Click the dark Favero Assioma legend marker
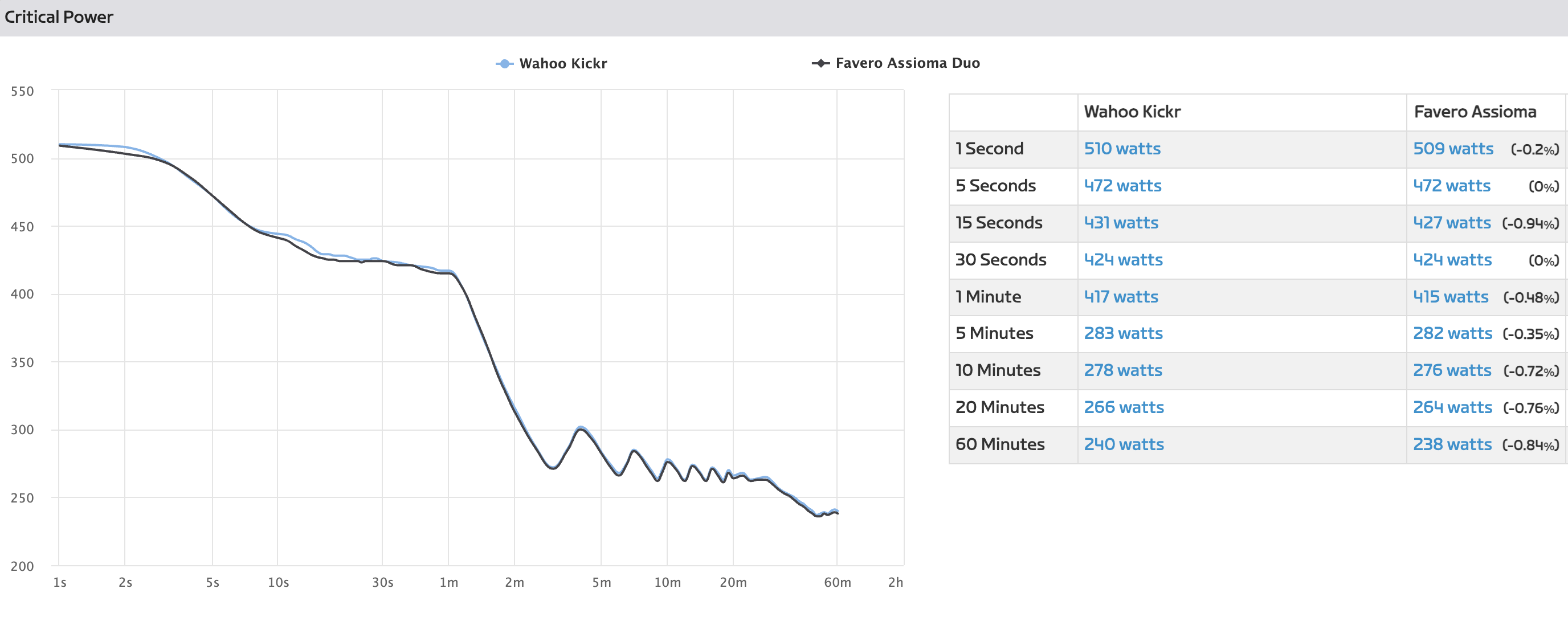Viewport: 1568px width, 621px height. [820, 63]
